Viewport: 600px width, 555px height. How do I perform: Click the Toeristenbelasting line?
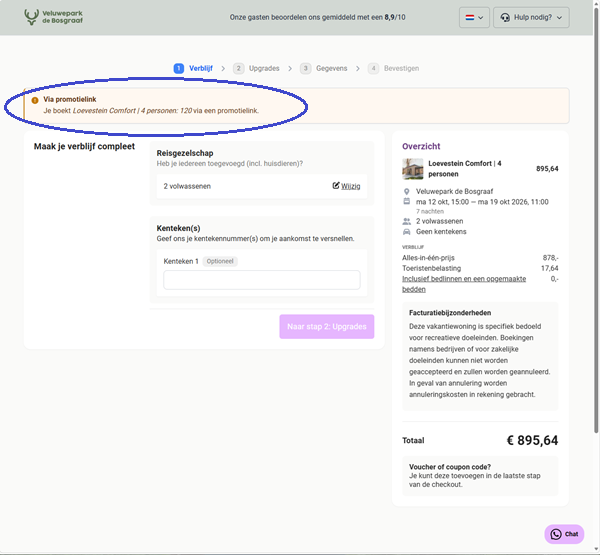click(x=480, y=268)
